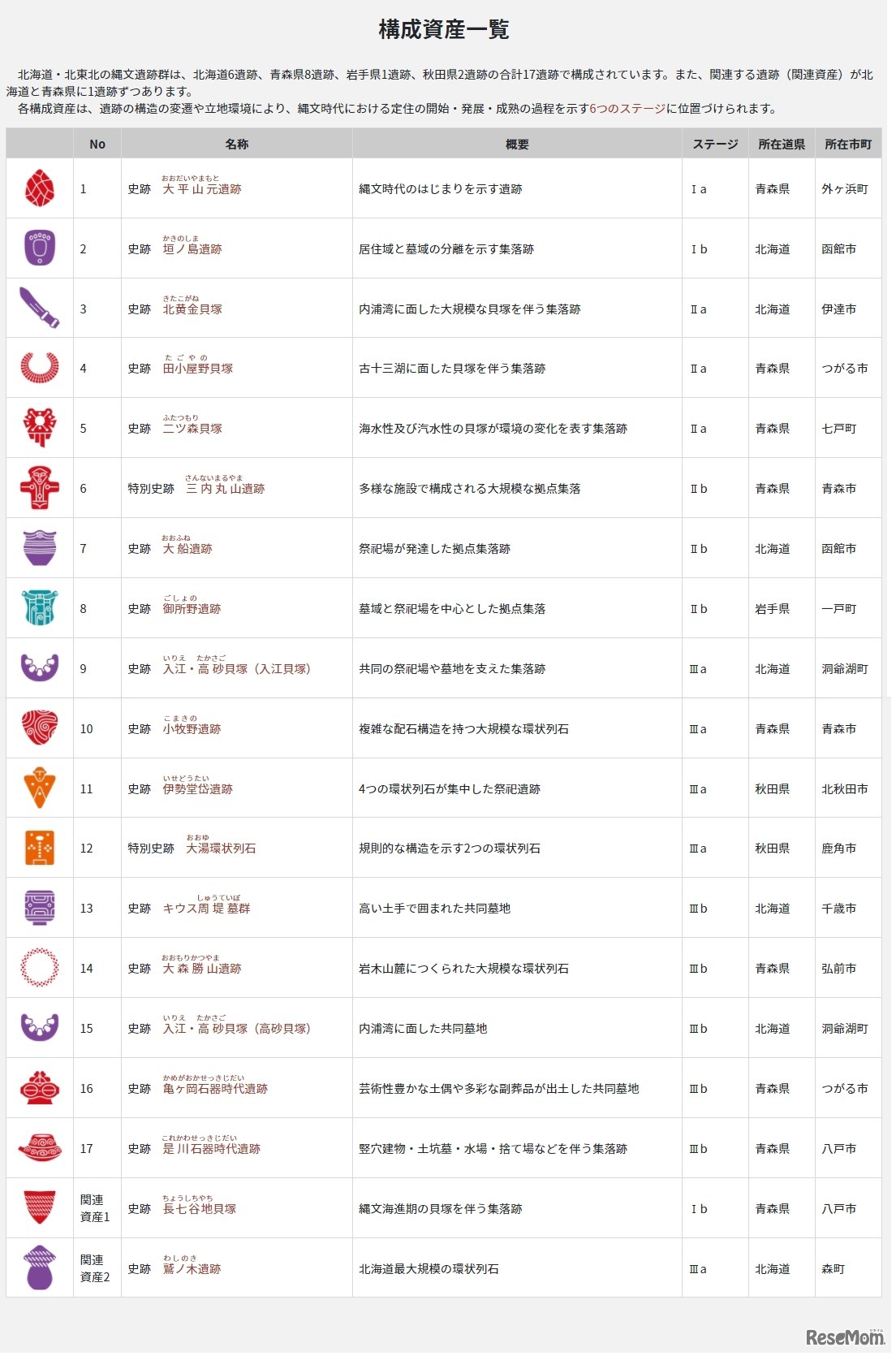Click the red icon for 大平山元遺跡

click(x=39, y=189)
